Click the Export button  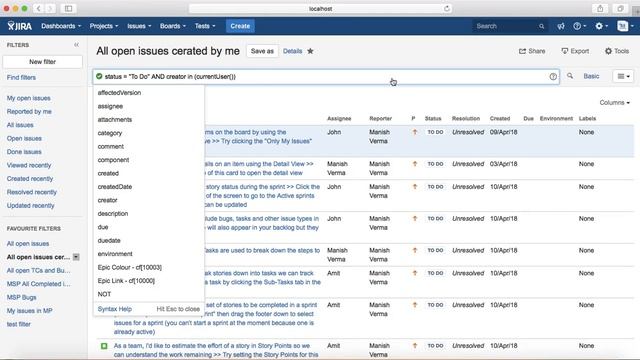point(575,51)
